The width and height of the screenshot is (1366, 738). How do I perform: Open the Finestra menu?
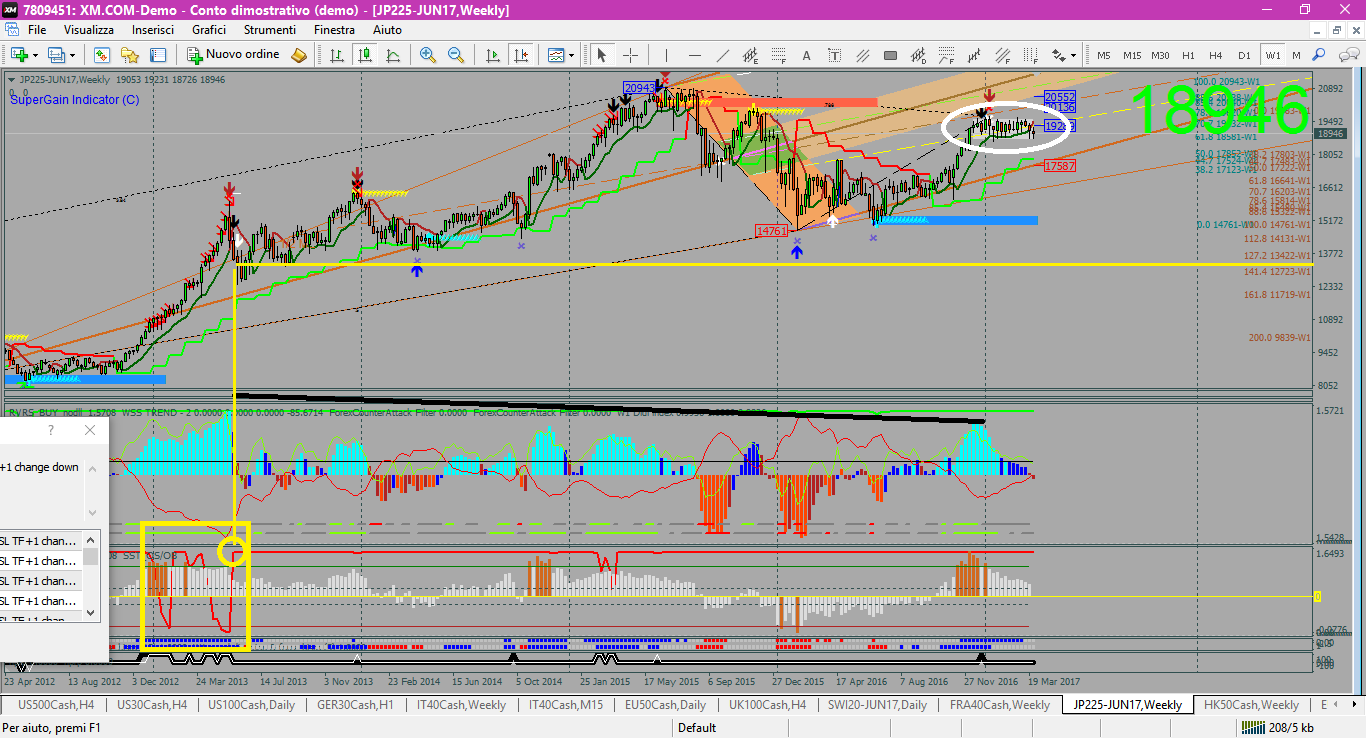tap(334, 30)
